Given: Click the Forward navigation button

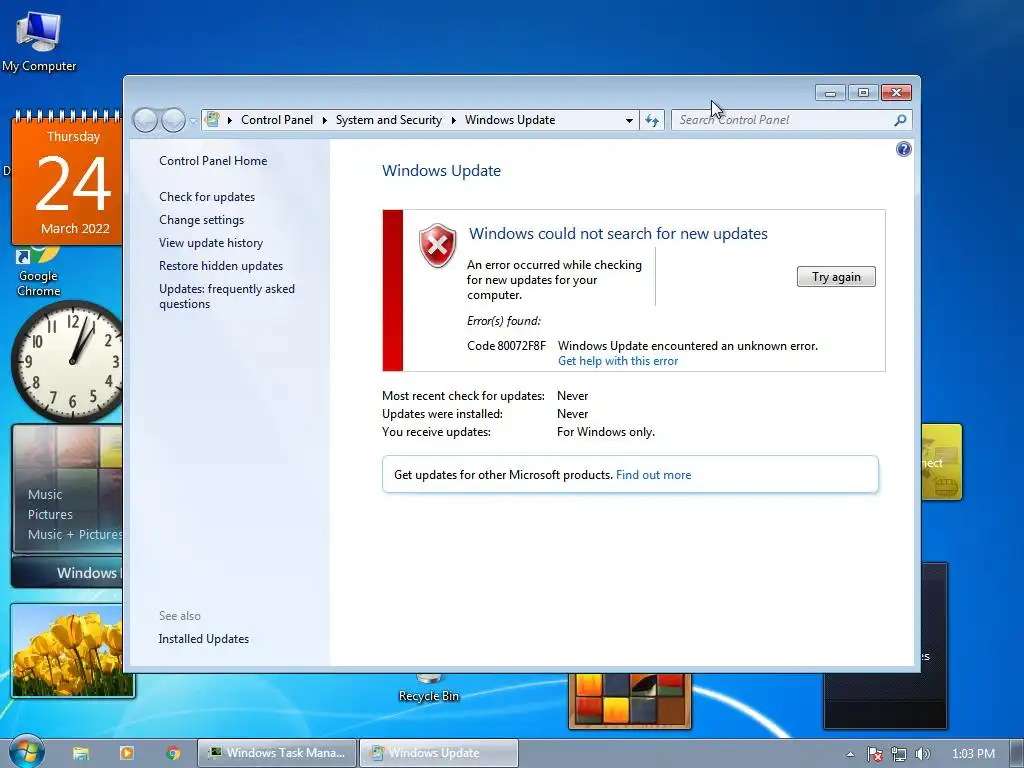Looking at the screenshot, I should 173,120.
